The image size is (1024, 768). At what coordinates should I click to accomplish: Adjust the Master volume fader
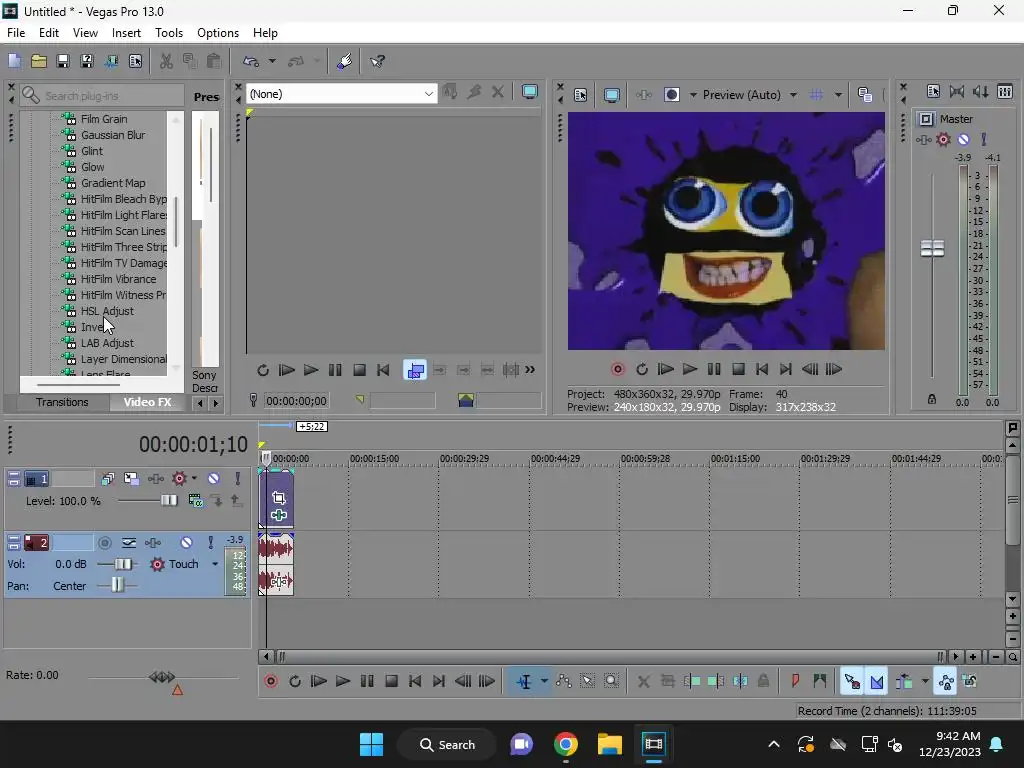[x=932, y=249]
